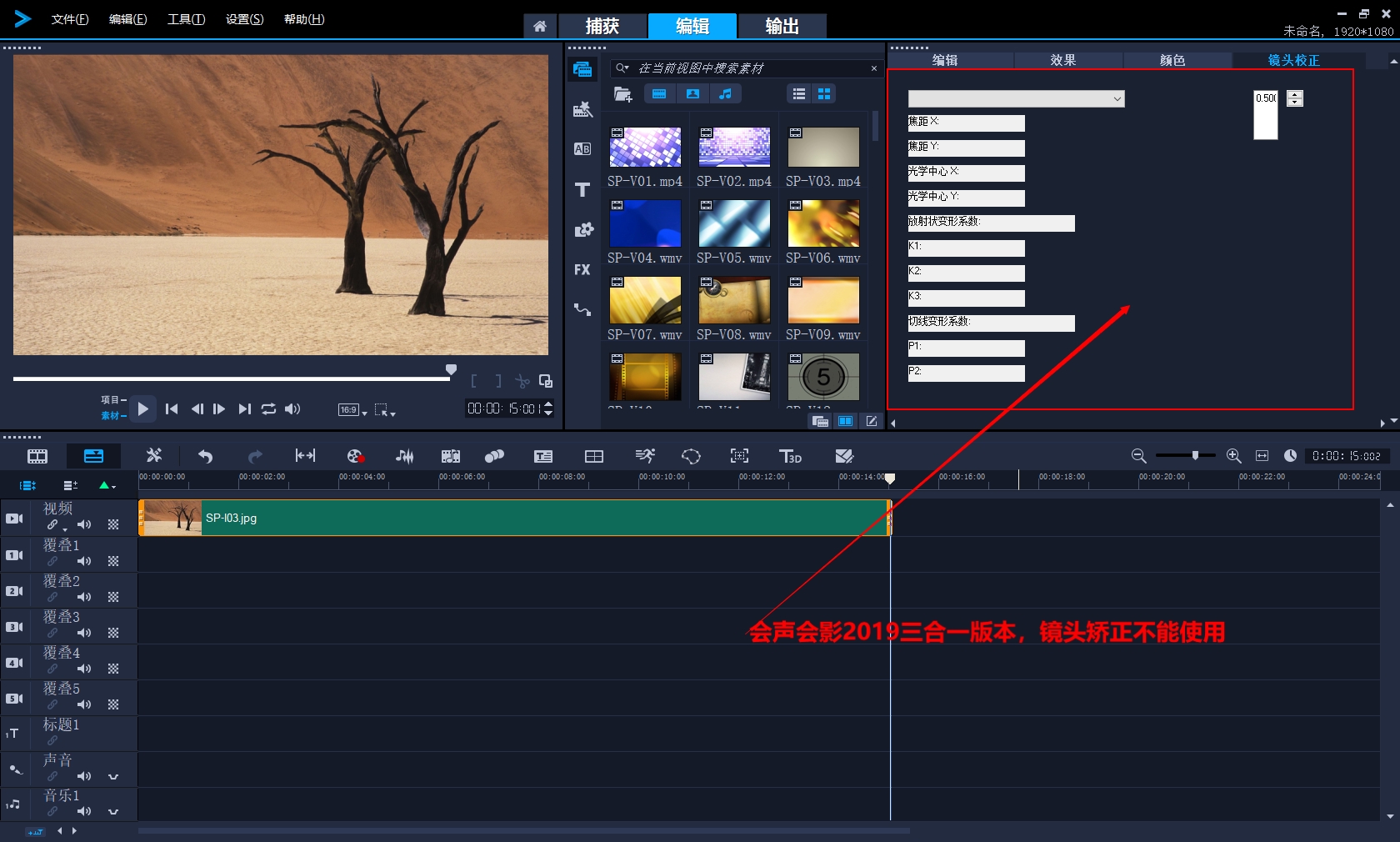Switch to the 捕获 workspace tab

click(x=602, y=26)
